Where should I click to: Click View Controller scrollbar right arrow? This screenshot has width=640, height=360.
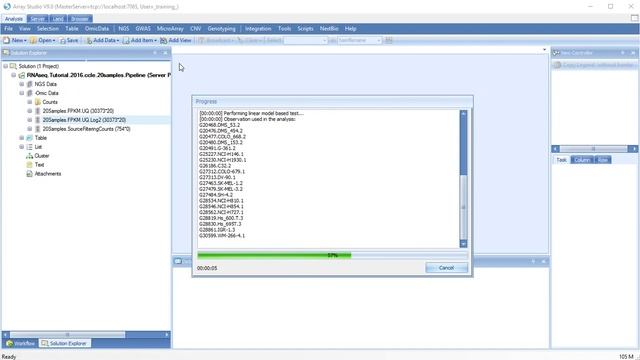coord(633,149)
